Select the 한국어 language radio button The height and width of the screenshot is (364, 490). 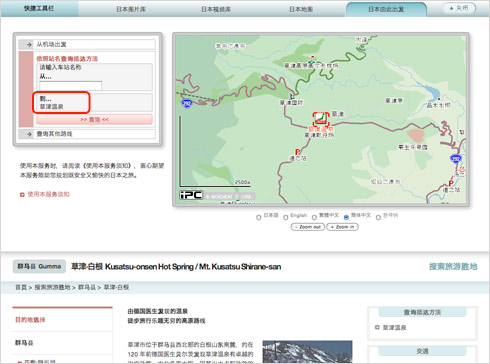378,217
